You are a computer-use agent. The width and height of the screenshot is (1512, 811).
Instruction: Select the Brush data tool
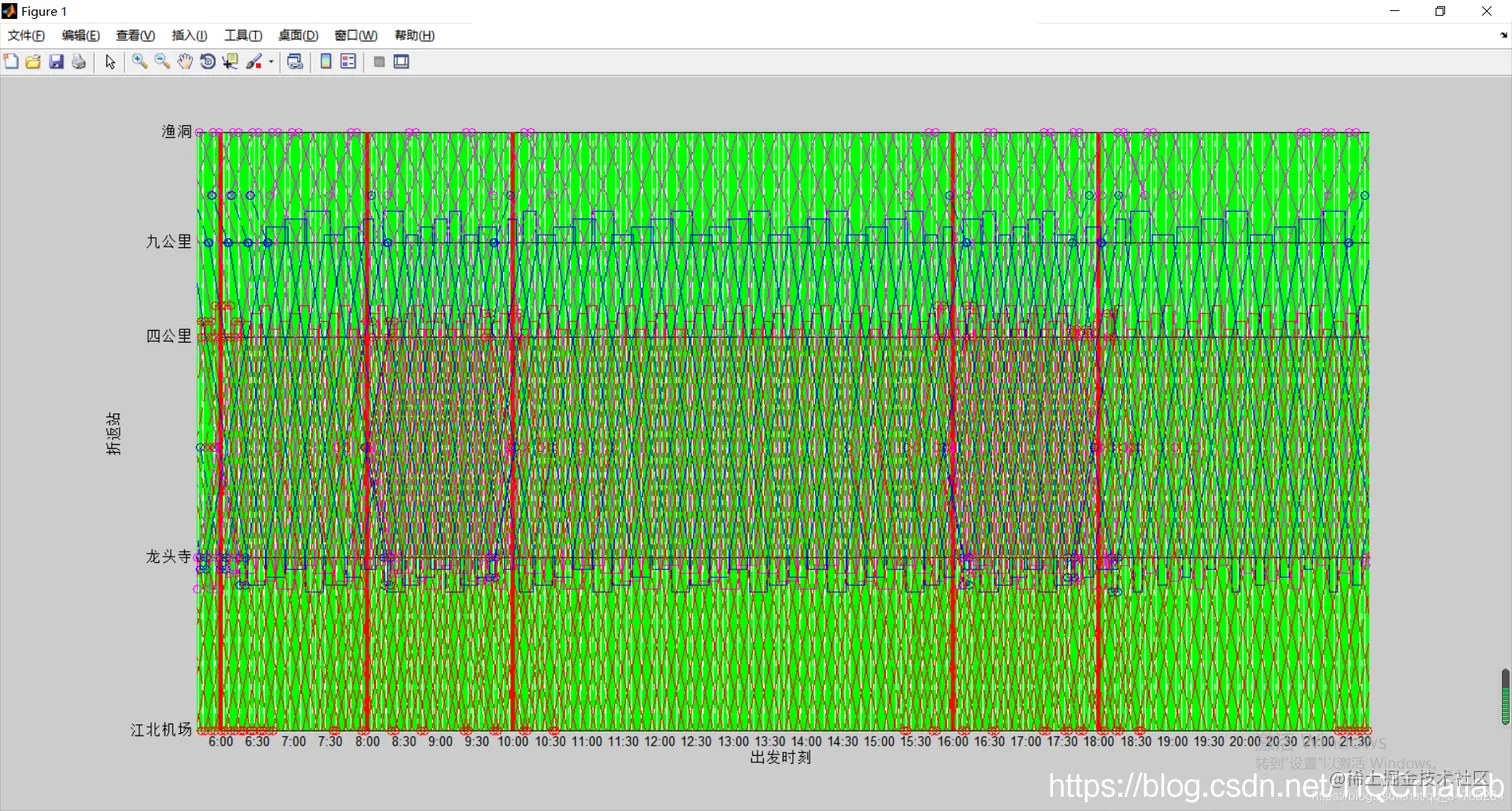click(254, 62)
